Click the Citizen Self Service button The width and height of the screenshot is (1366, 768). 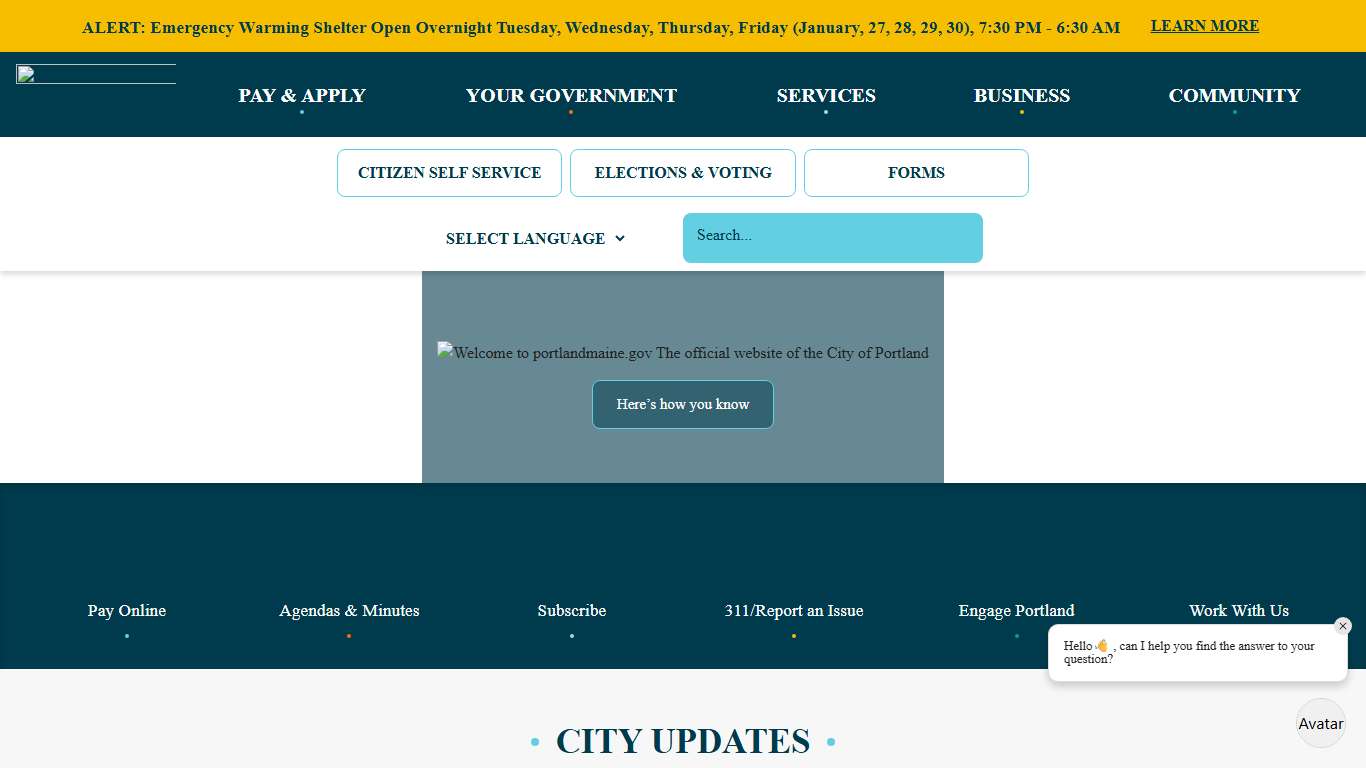pyautogui.click(x=449, y=172)
